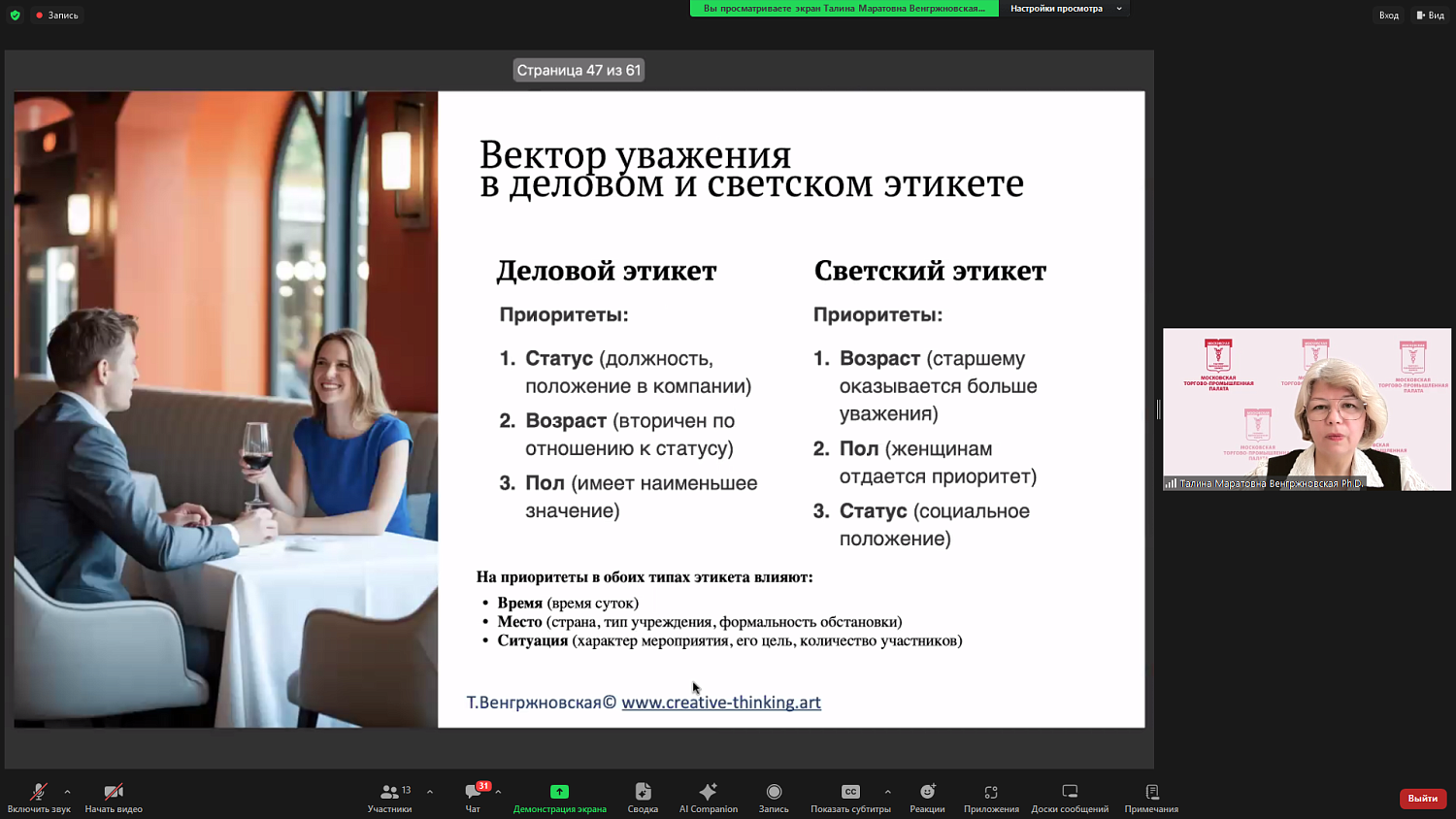This screenshot has height=819, width=1456.
Task: Launch AI Companion
Action: [x=708, y=796]
